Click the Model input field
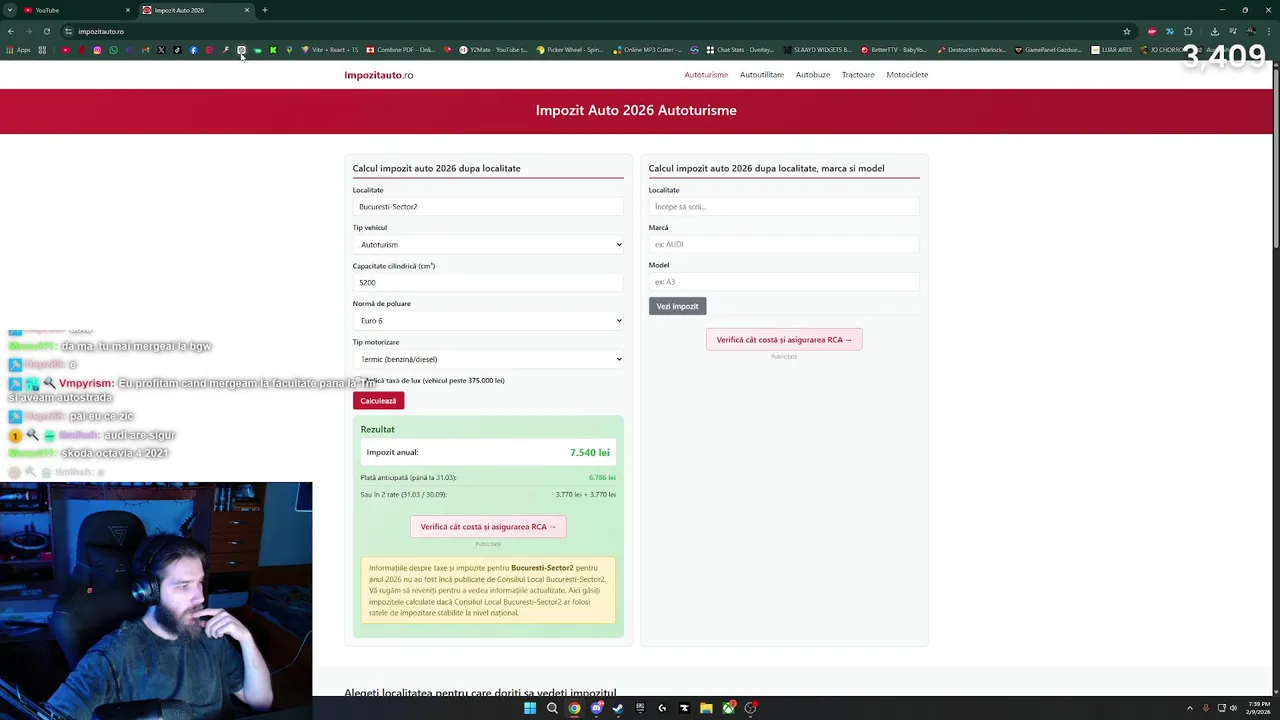 click(784, 282)
